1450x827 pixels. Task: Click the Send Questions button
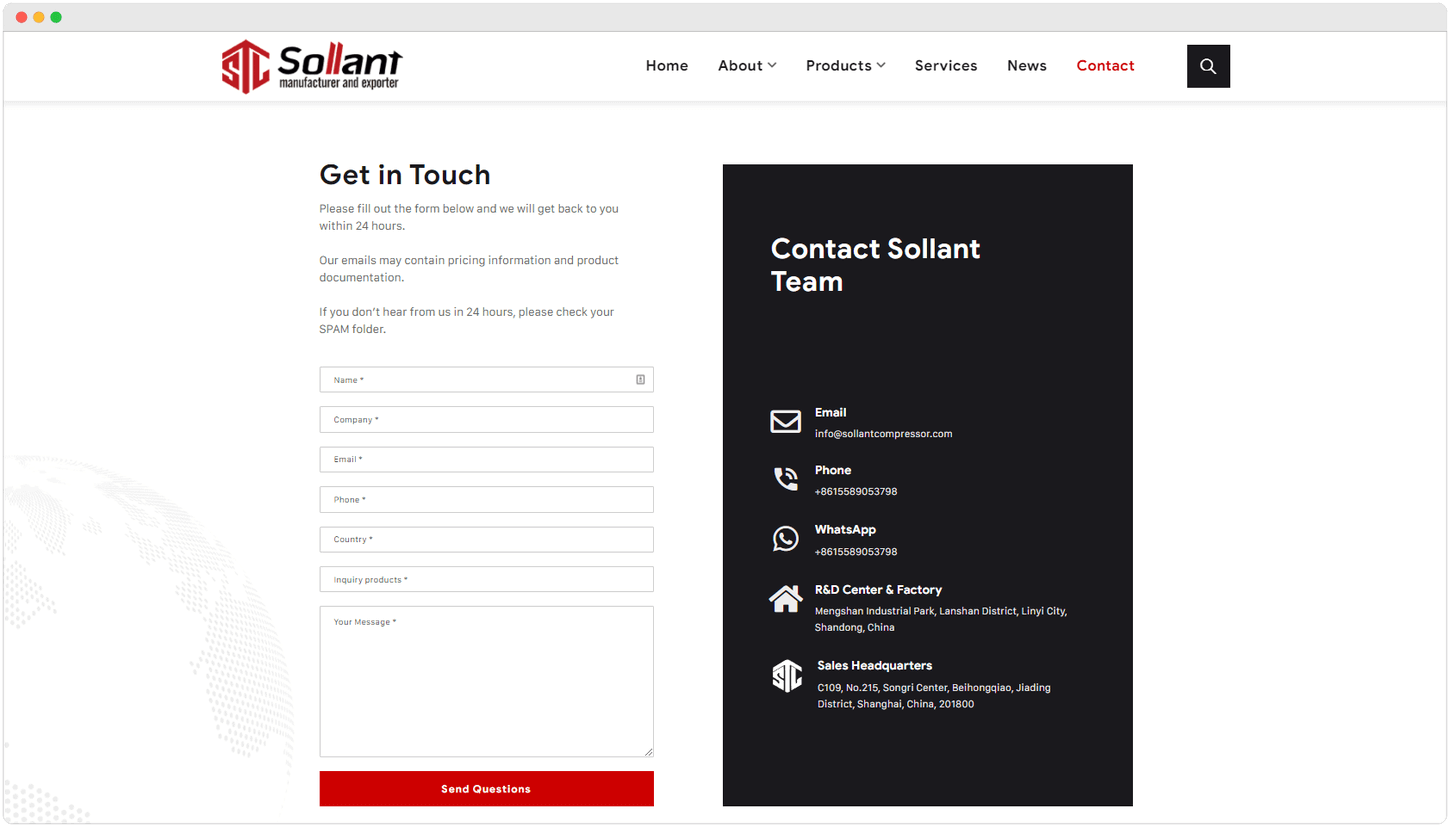tap(486, 789)
